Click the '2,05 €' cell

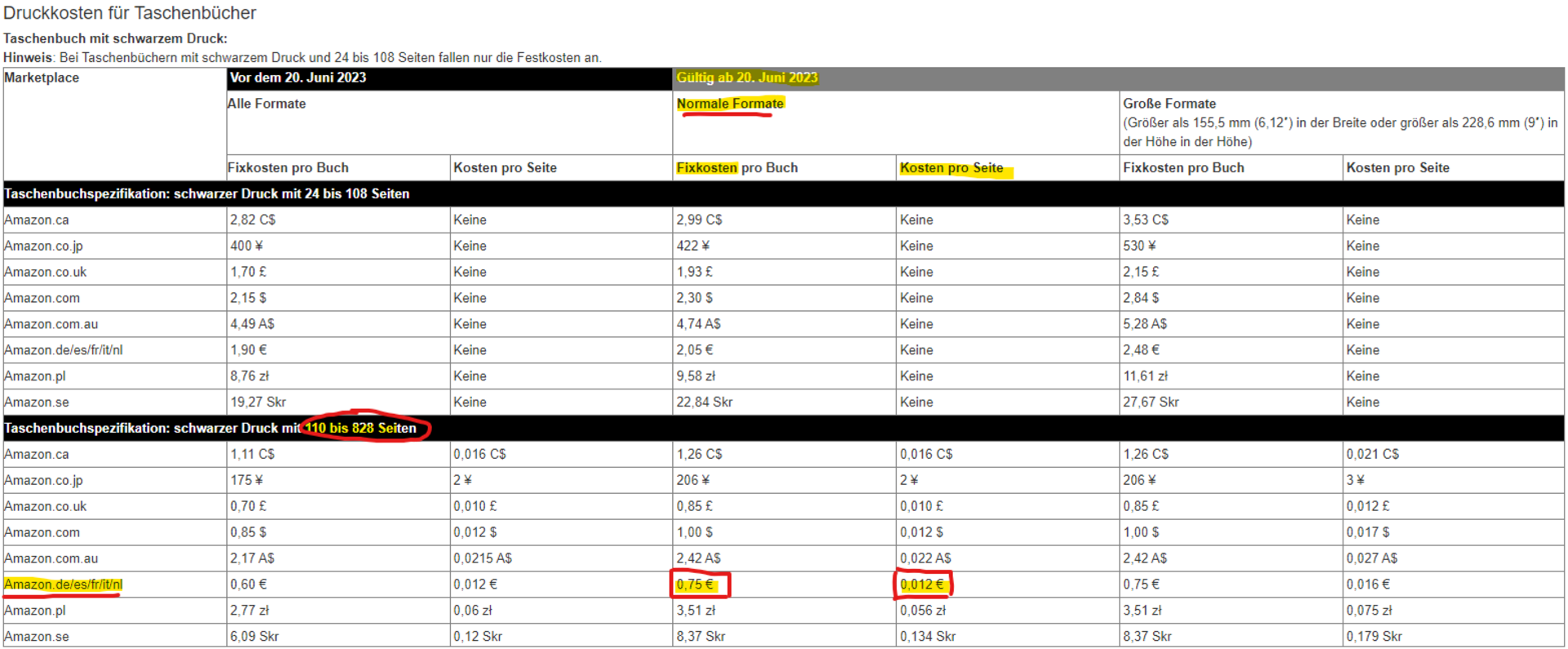tap(784, 350)
